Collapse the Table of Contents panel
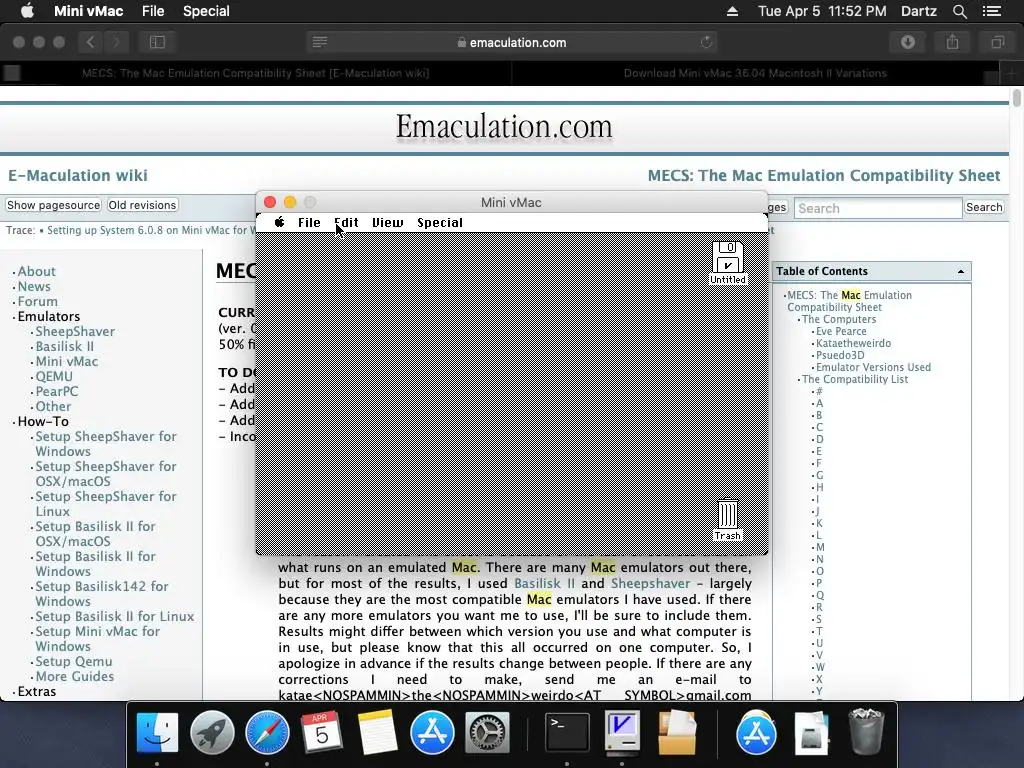 coord(961,272)
